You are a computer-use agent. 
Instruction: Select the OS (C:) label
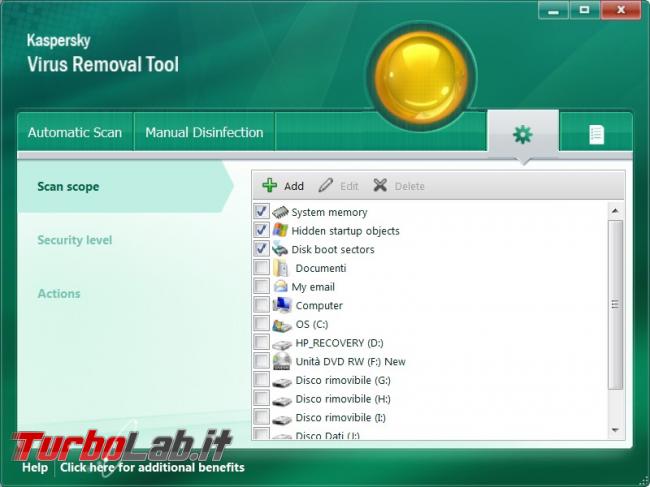tap(312, 324)
